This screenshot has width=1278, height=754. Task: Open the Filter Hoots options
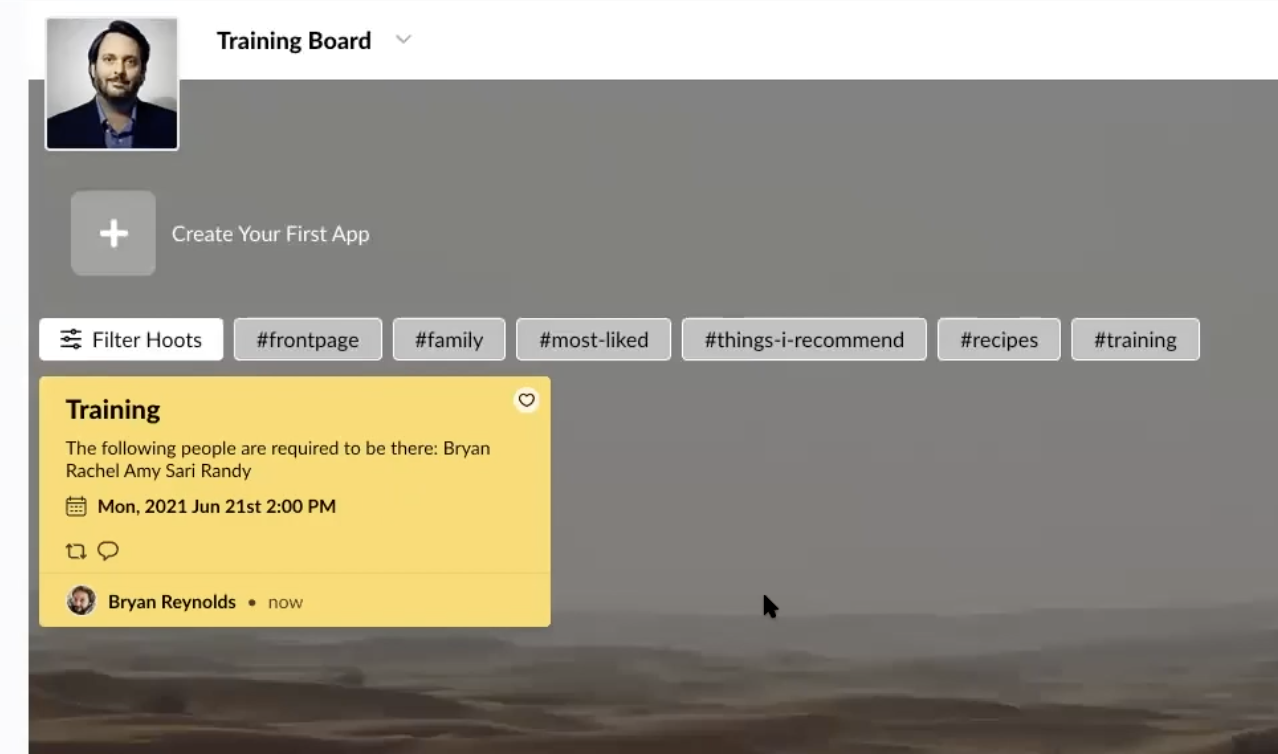coord(131,340)
